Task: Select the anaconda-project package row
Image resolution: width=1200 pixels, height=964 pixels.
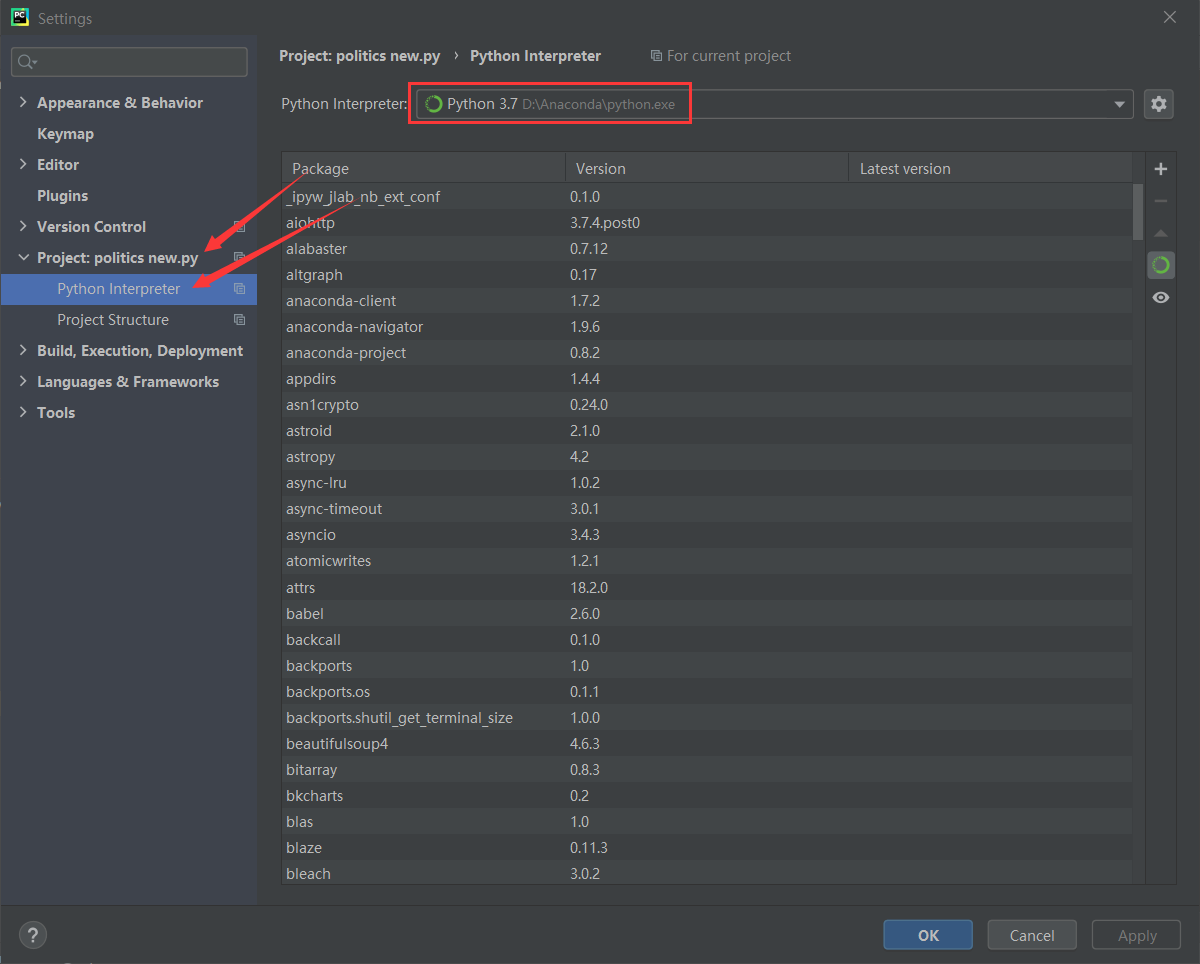Action: coord(707,353)
